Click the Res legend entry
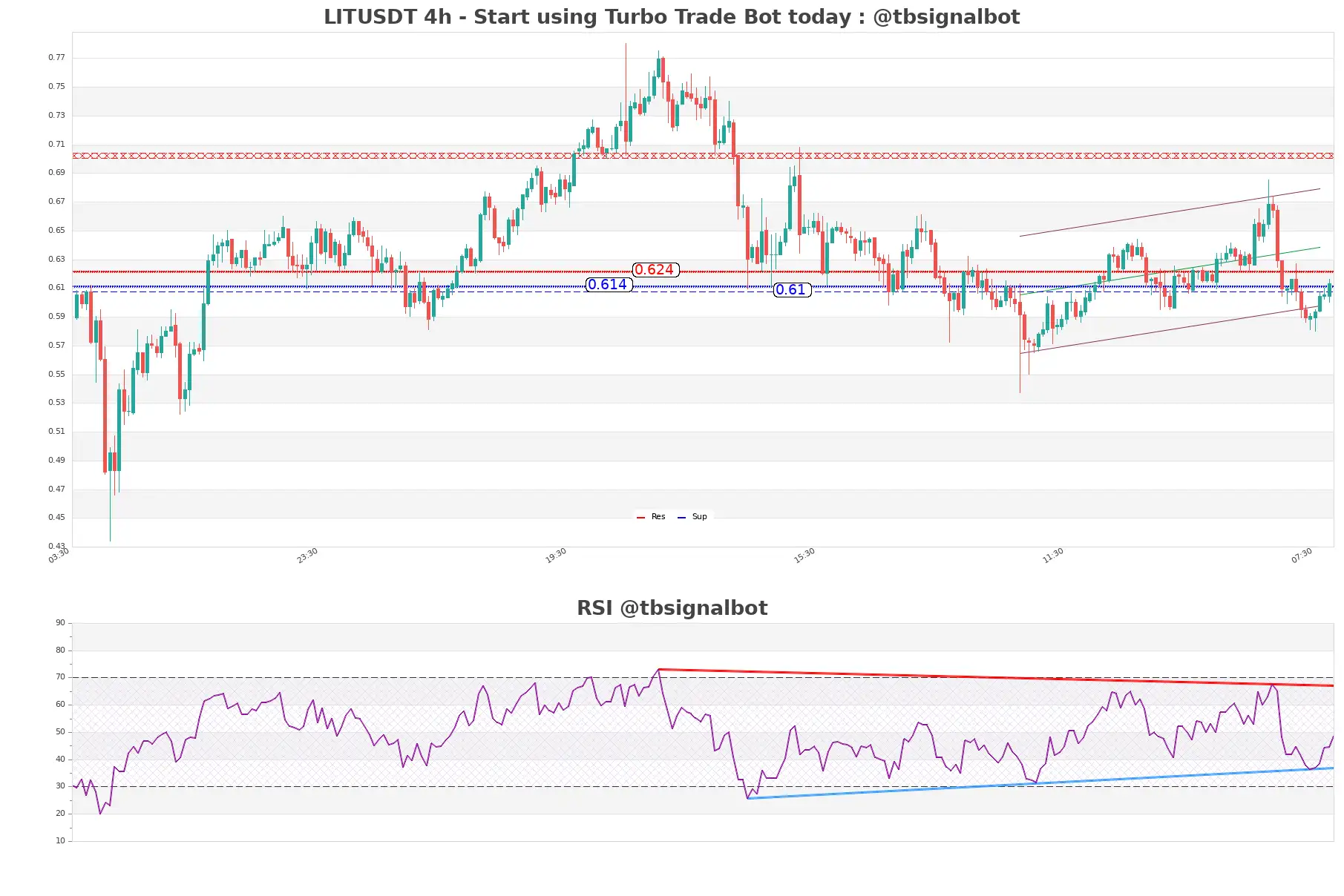1344x896 pixels. point(652,517)
